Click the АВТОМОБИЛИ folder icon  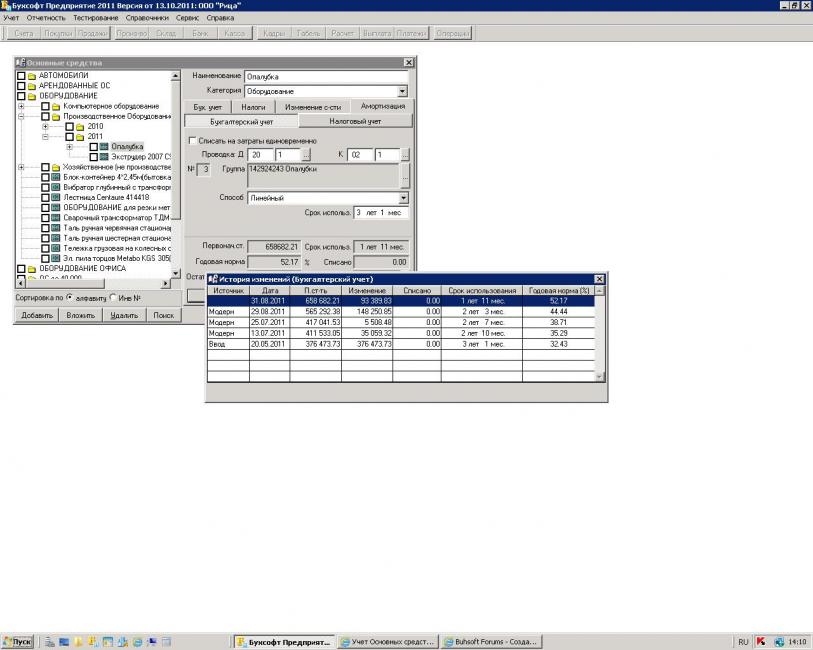click(x=32, y=76)
